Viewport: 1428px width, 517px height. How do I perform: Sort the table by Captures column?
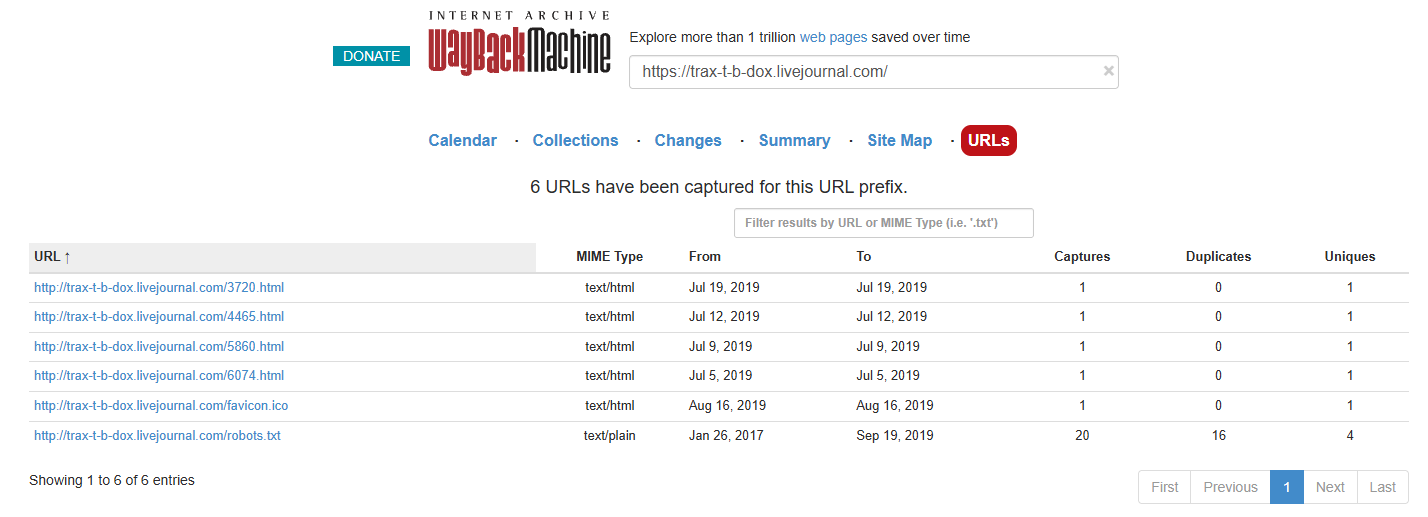1082,257
